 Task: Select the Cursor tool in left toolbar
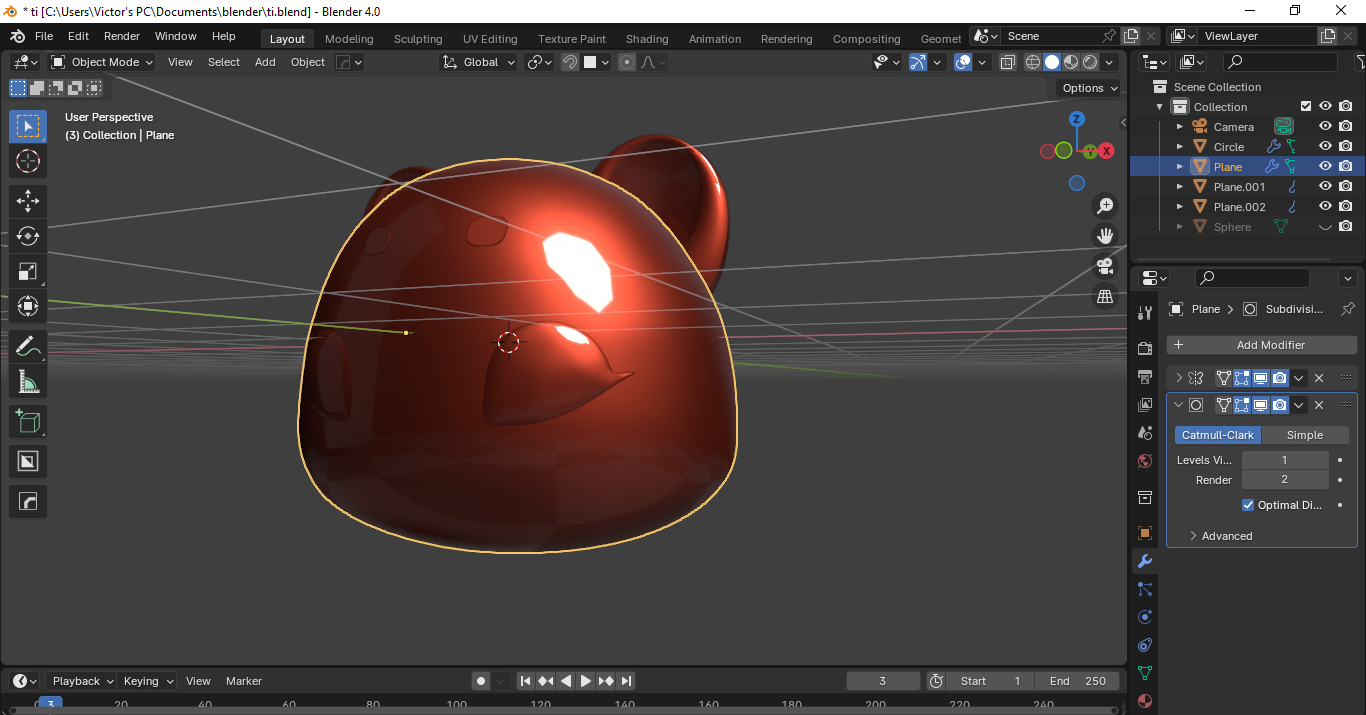(x=28, y=161)
